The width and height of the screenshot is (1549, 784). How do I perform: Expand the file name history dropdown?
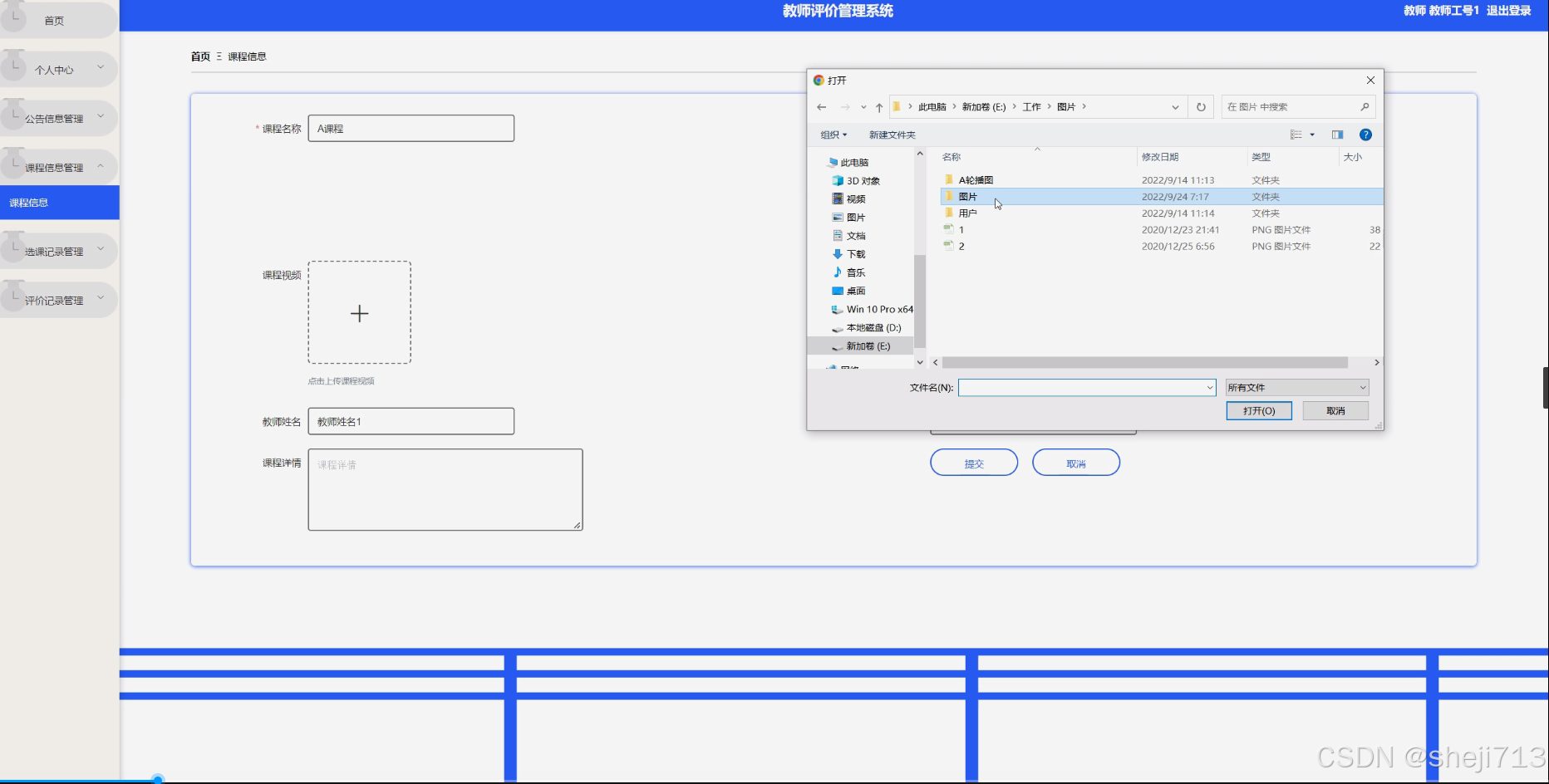pos(1209,388)
